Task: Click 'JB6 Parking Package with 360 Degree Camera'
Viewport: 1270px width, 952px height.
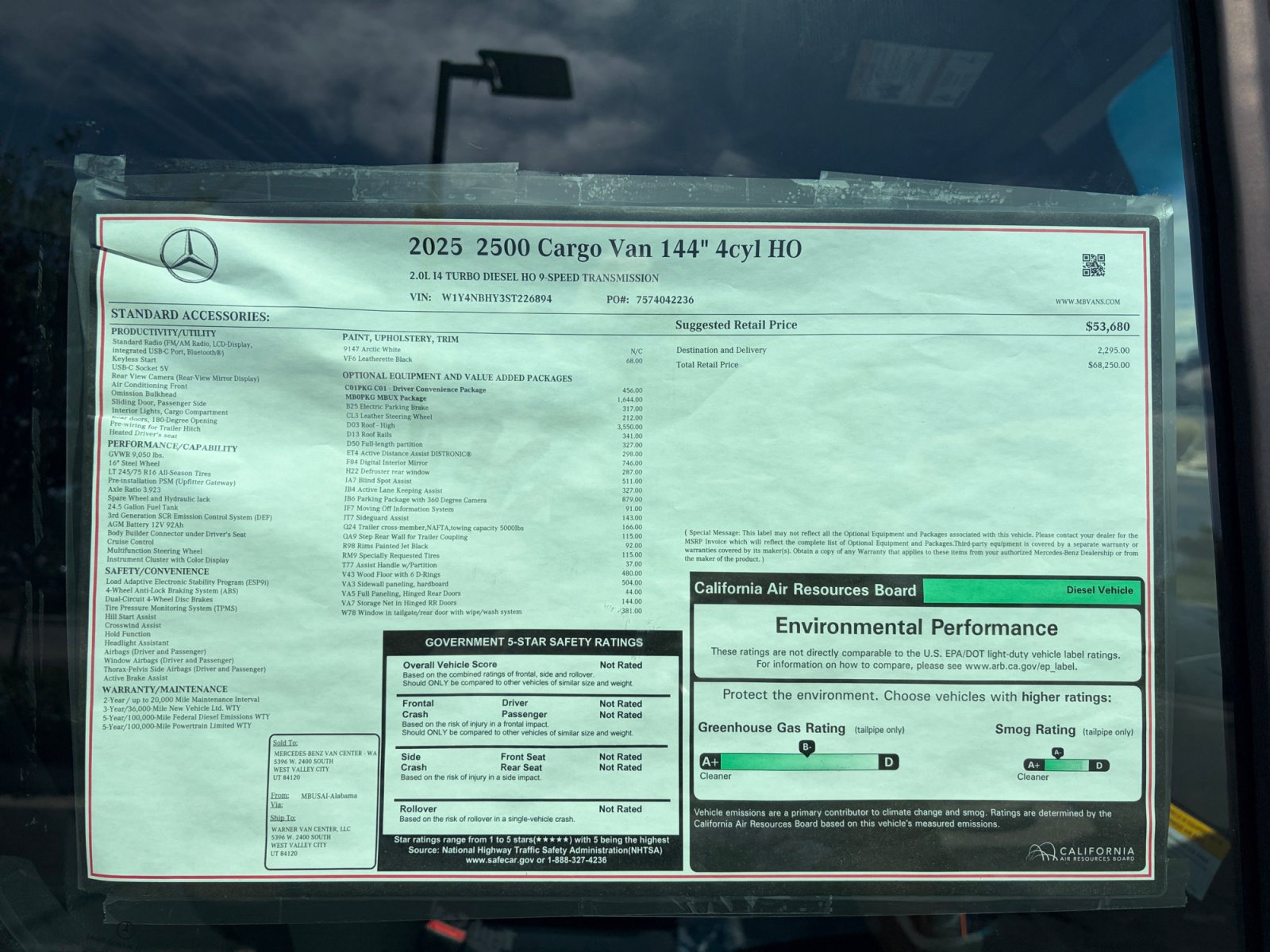Action: pyautogui.click(x=415, y=500)
